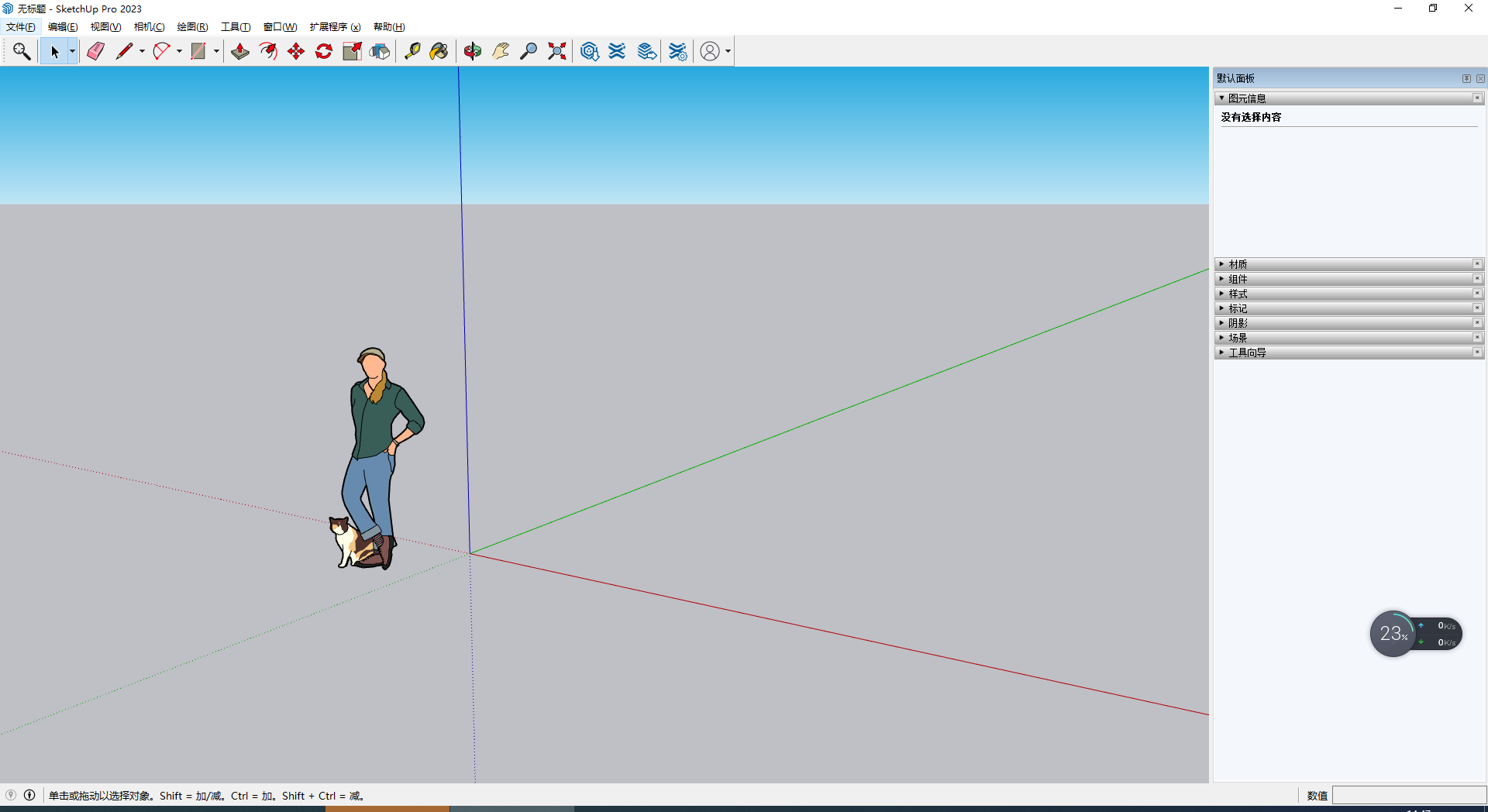
Task: Activate the Select arrow tool
Action: tap(54, 51)
